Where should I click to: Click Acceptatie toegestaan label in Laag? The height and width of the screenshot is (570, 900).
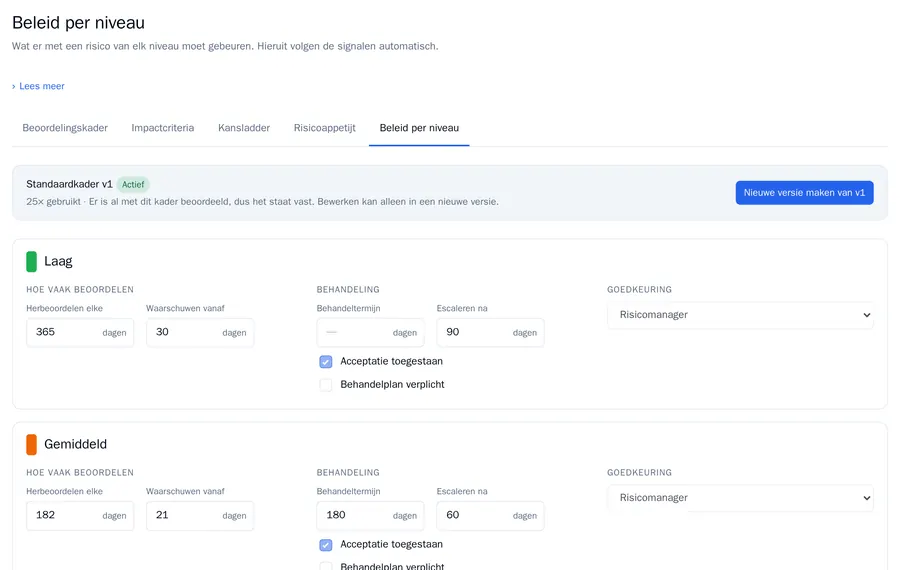click(391, 361)
